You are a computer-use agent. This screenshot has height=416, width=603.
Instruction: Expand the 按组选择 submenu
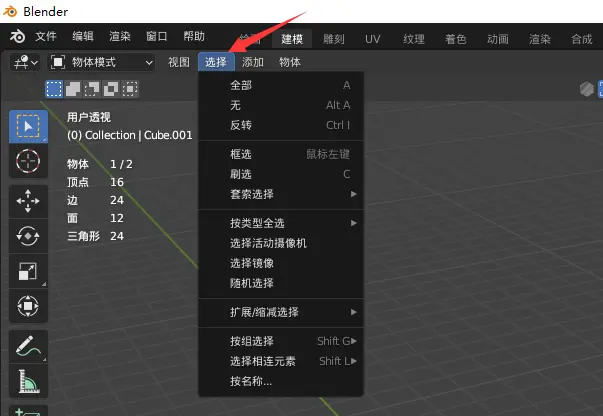[x=281, y=341]
